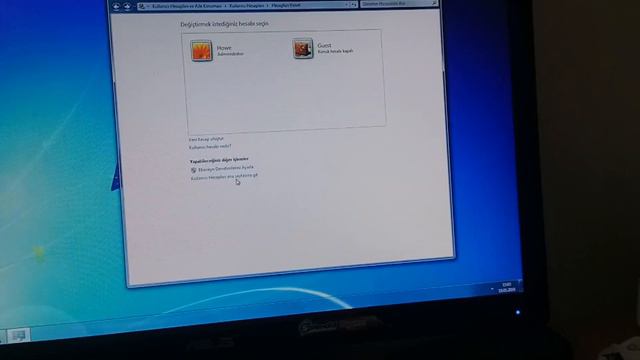
Task: Open the Howe account name
Action: (224, 48)
